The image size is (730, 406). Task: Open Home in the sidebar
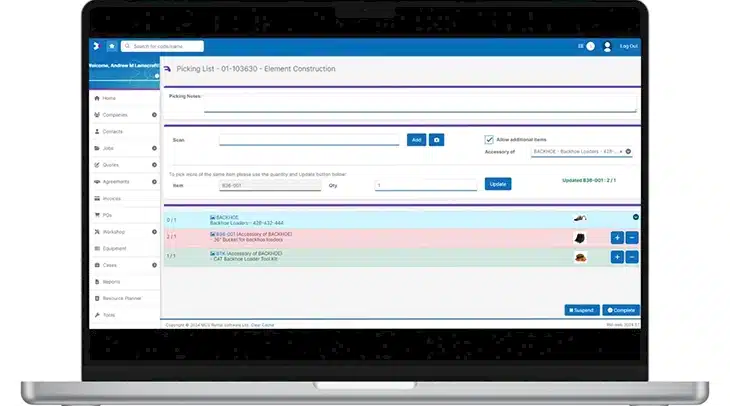tap(109, 98)
